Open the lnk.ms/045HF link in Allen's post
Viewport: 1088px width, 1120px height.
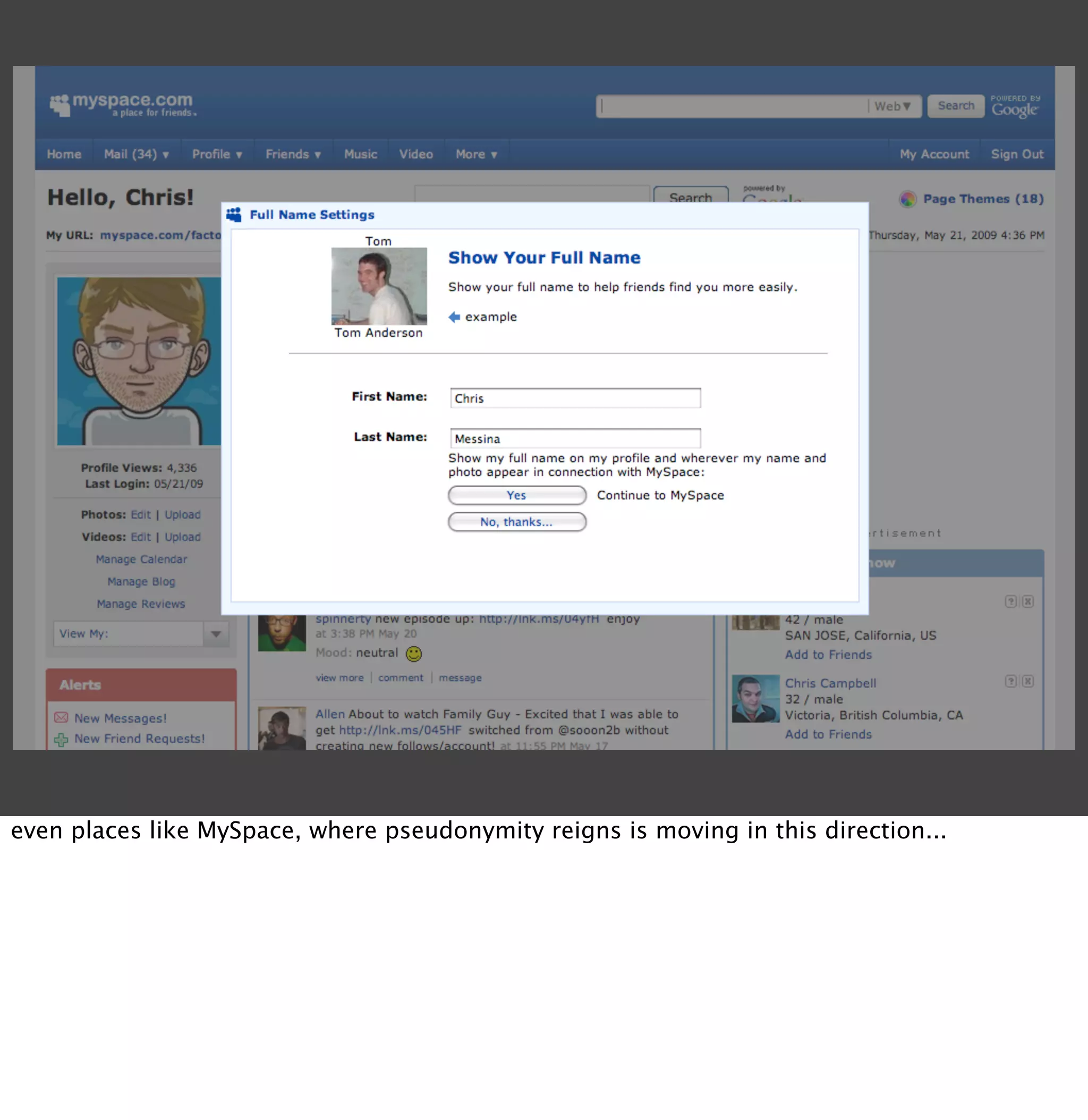(400, 731)
